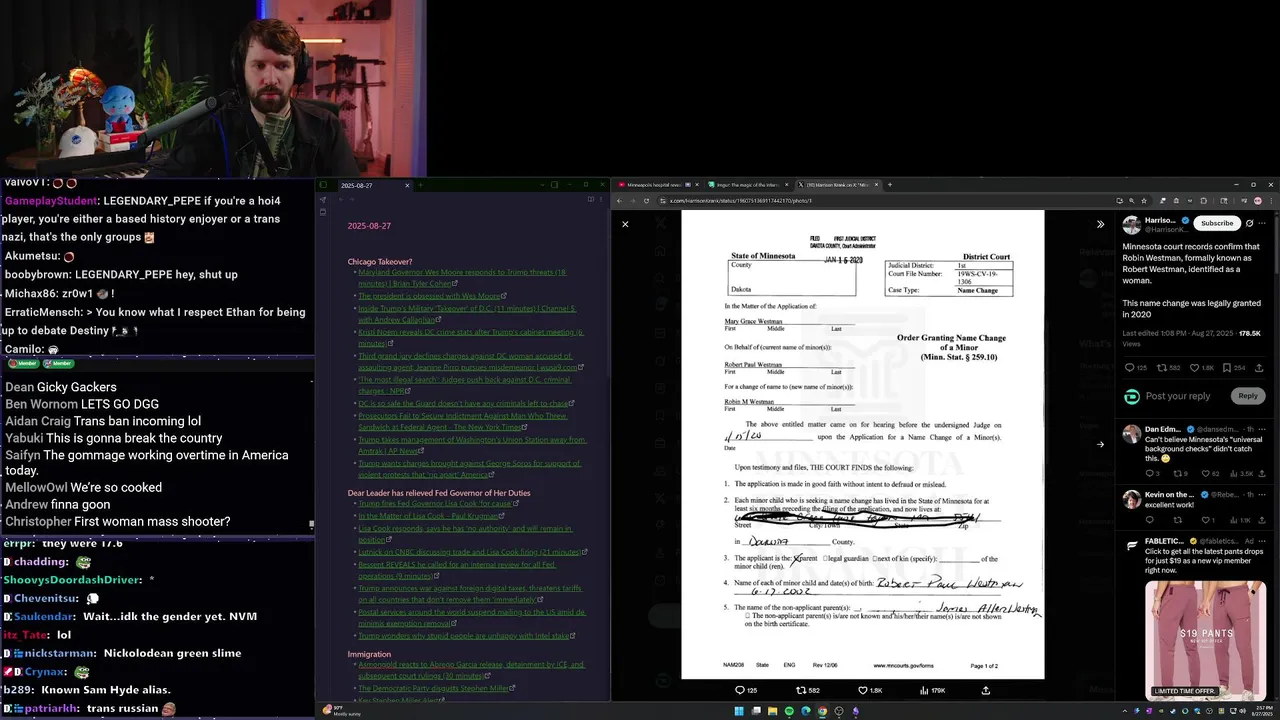The image size is (1280, 720).
Task: Open Dan Edm... reply's more options
Action: click(1262, 429)
